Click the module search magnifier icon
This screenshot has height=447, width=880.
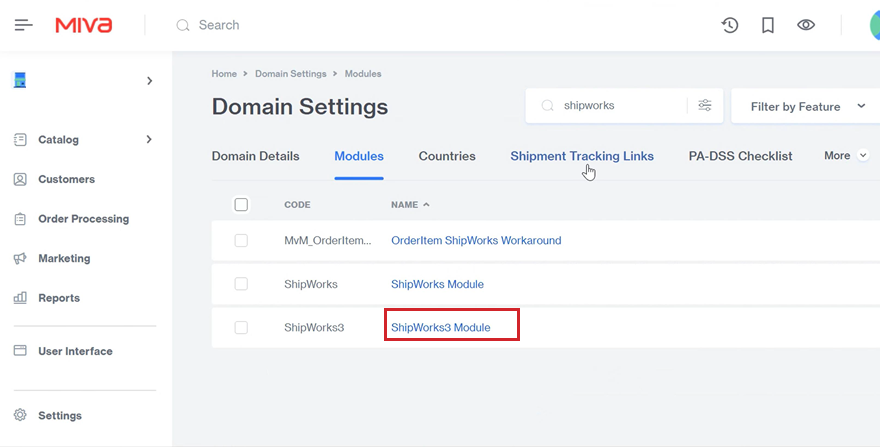coord(547,106)
